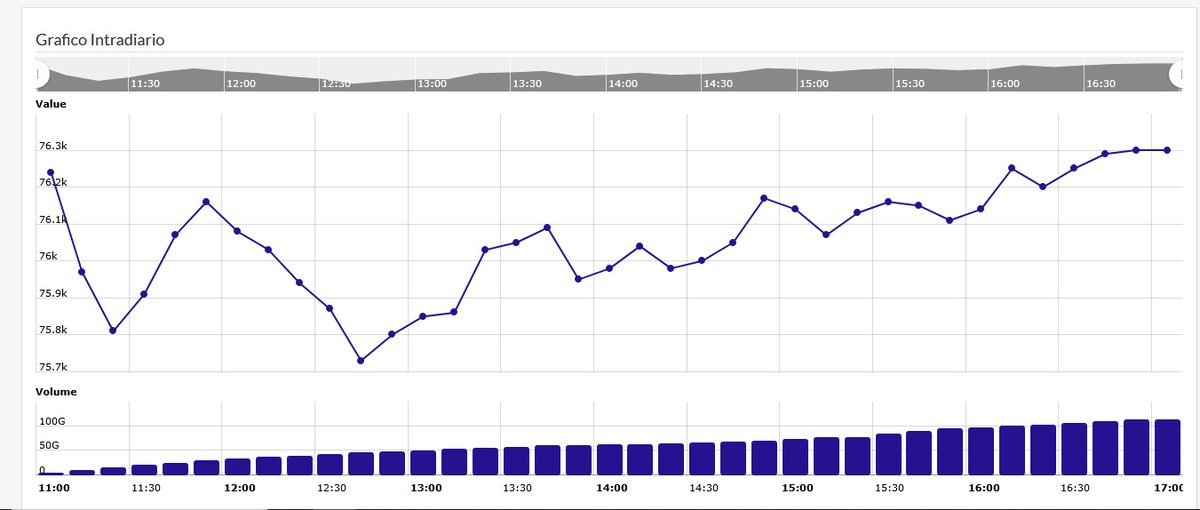Select the 16:10 data point near 76.25k

(x=1012, y=168)
